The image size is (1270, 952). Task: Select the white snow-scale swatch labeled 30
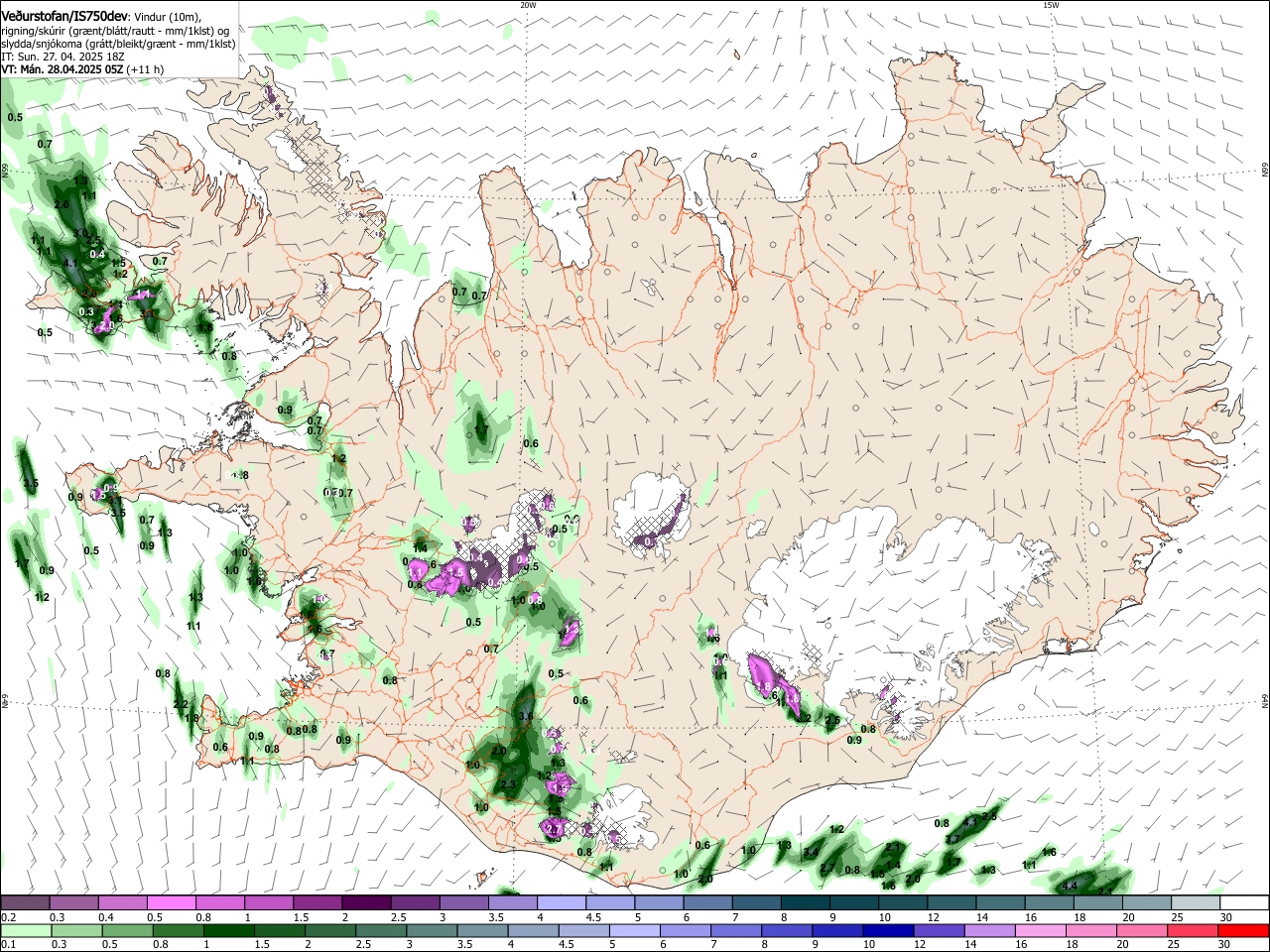coord(1245,902)
